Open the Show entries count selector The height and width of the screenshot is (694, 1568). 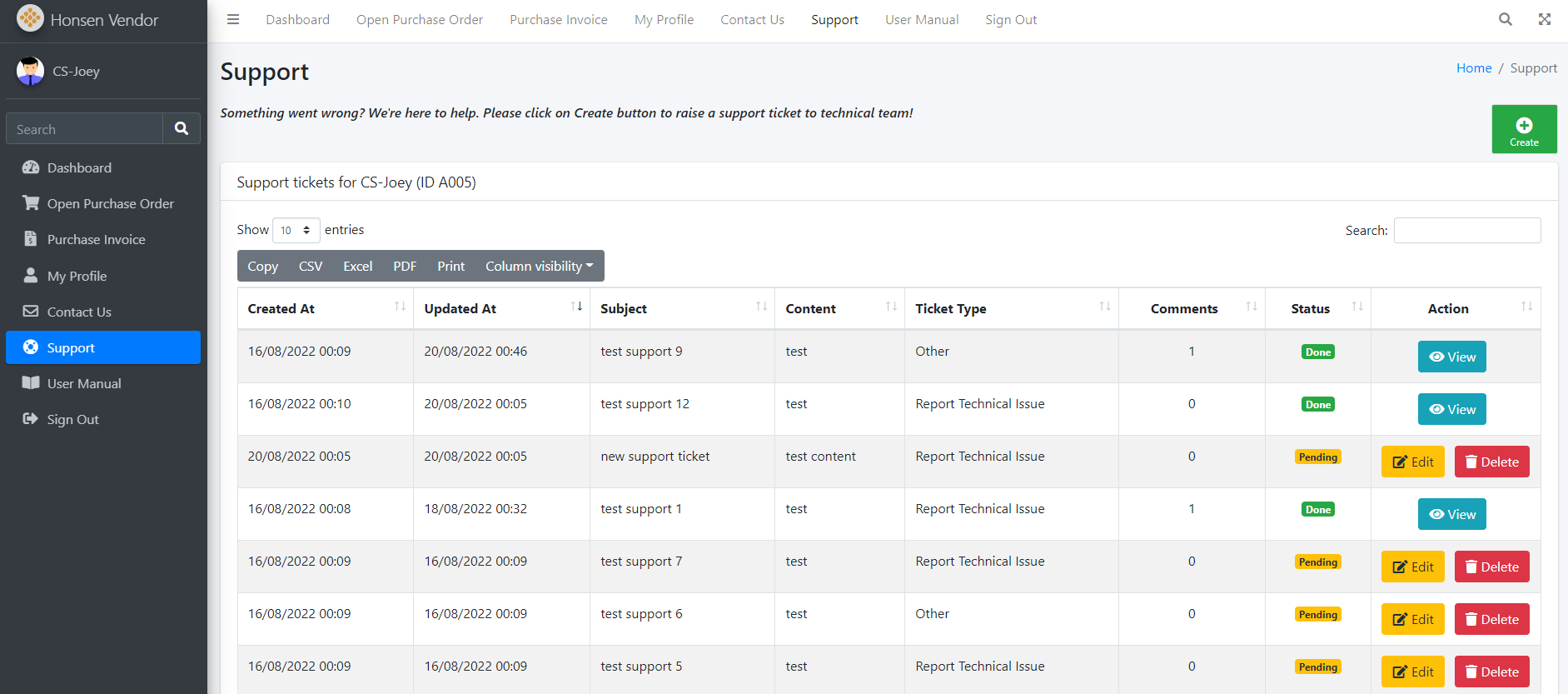coord(296,231)
